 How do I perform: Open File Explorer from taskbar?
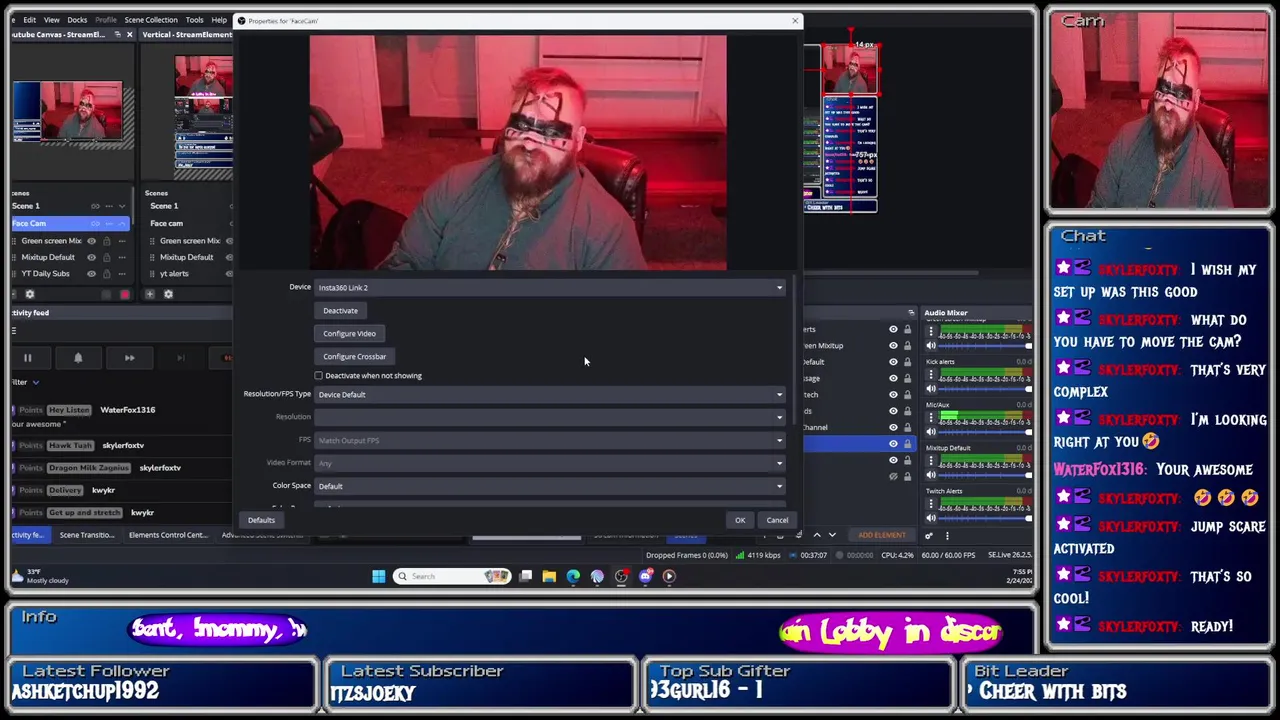coord(549,576)
